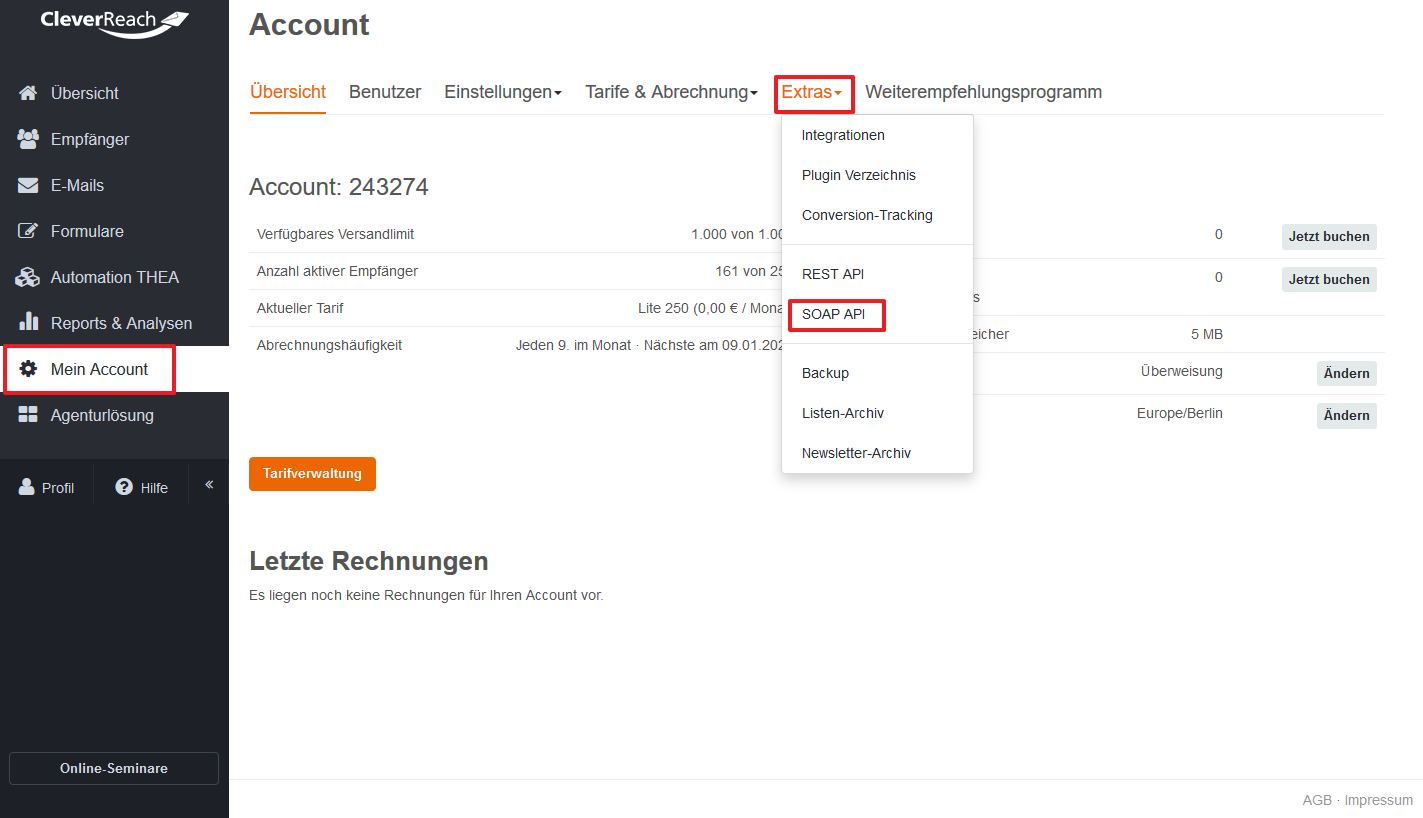
Task: Click the CleverReach logo
Action: tap(114, 22)
